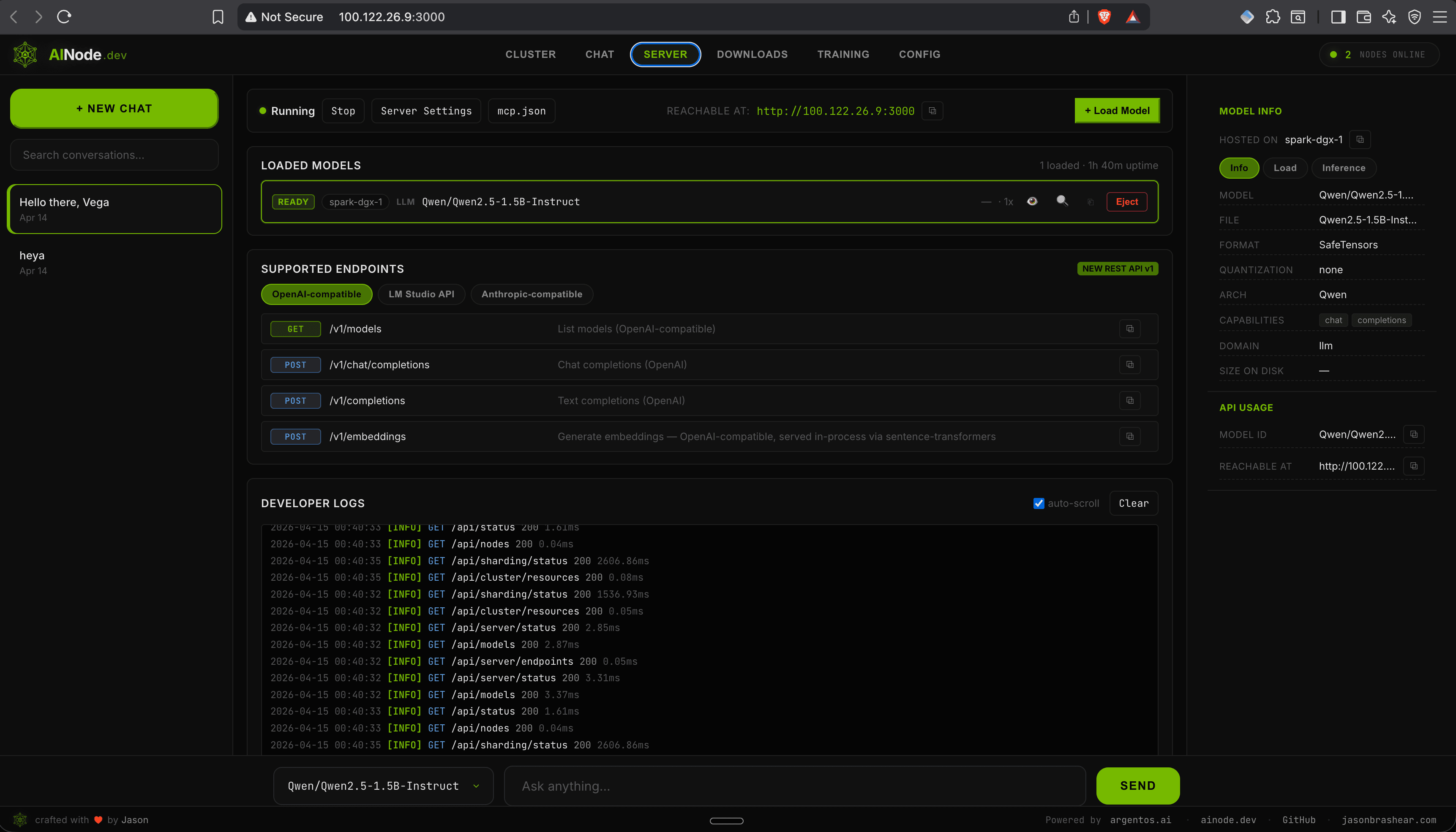The height and width of the screenshot is (832, 1456).
Task: Copy the /v1/embeddings endpoint path
Action: pyautogui.click(x=1129, y=437)
